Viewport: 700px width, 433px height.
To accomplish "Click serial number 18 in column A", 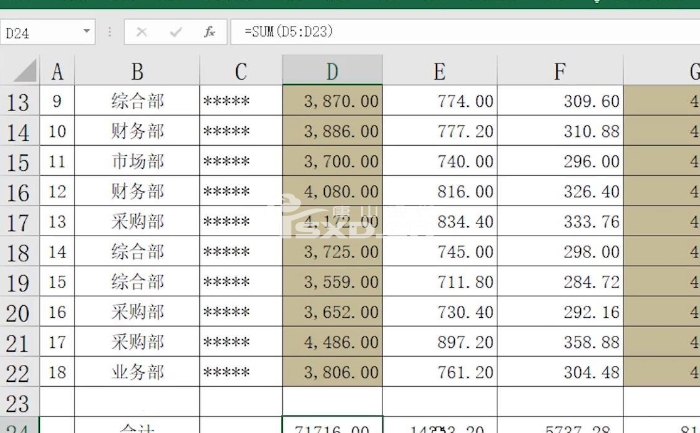I will (57, 372).
